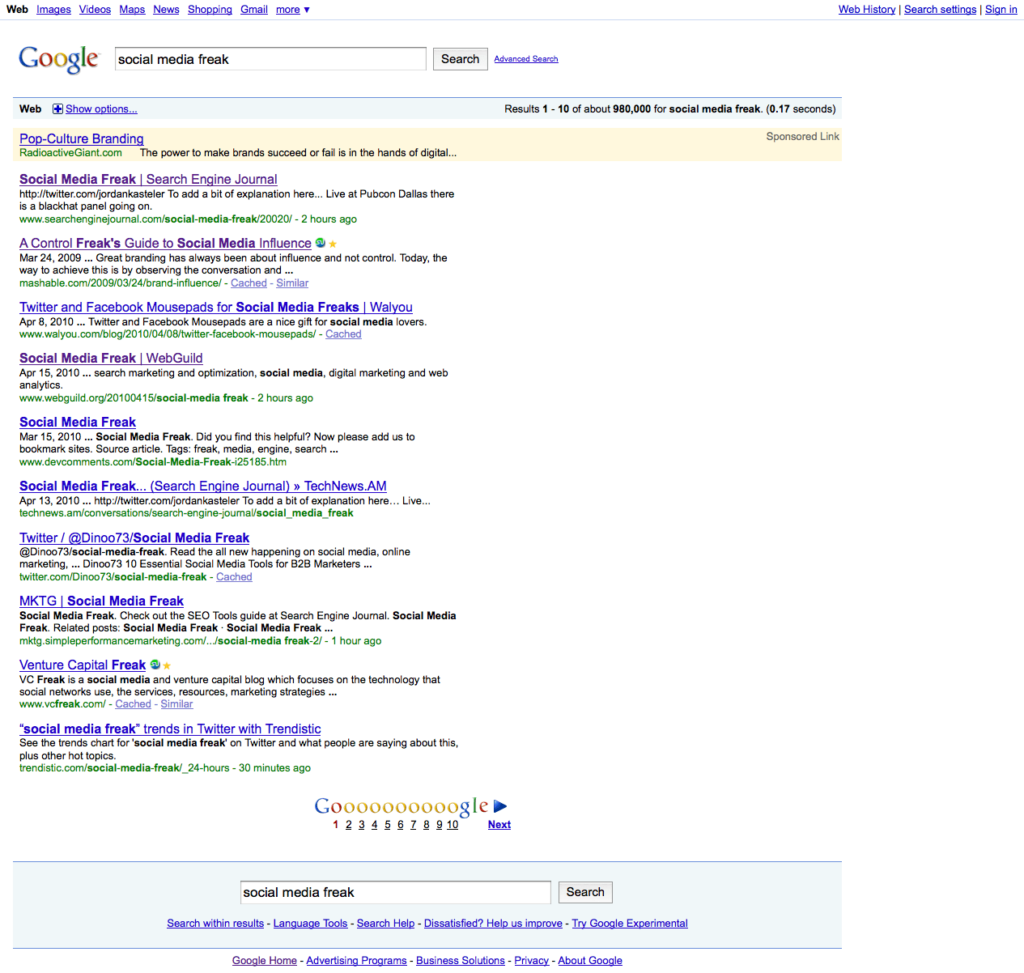
Task: Go to results page 7
Action: click(x=413, y=825)
